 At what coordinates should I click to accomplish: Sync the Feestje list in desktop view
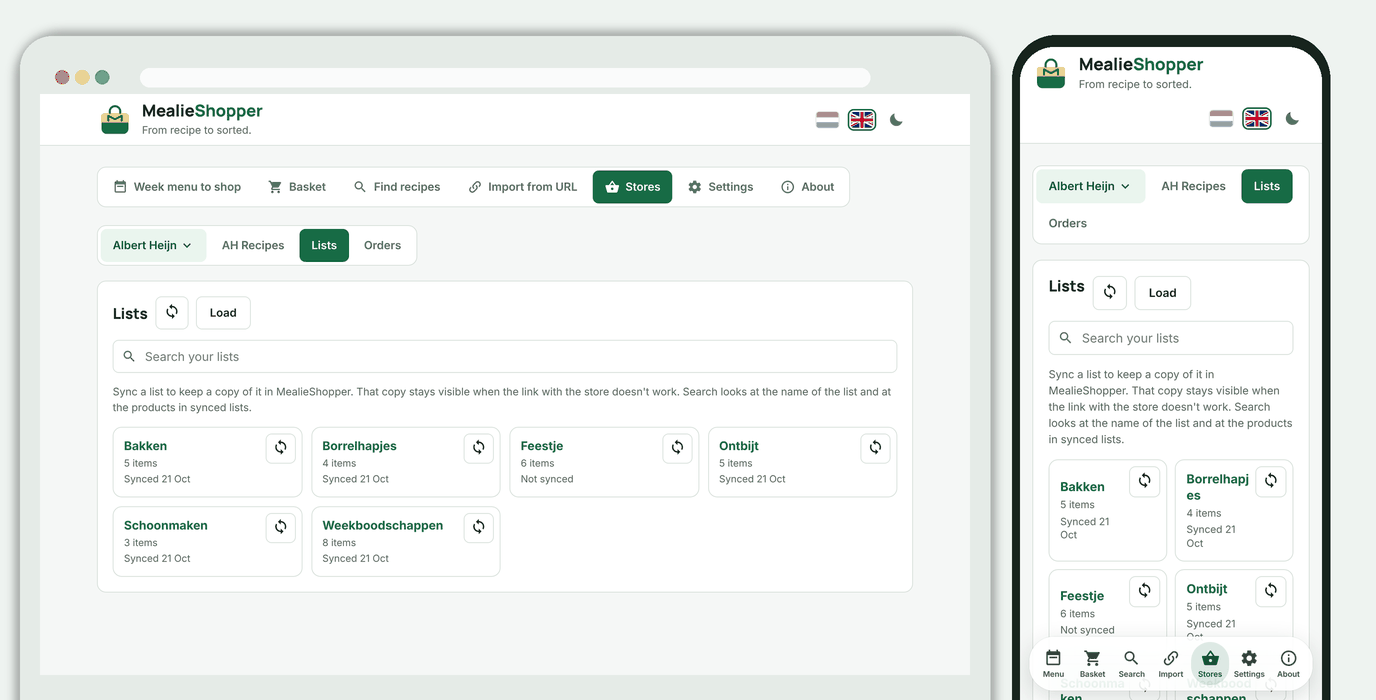pos(677,448)
